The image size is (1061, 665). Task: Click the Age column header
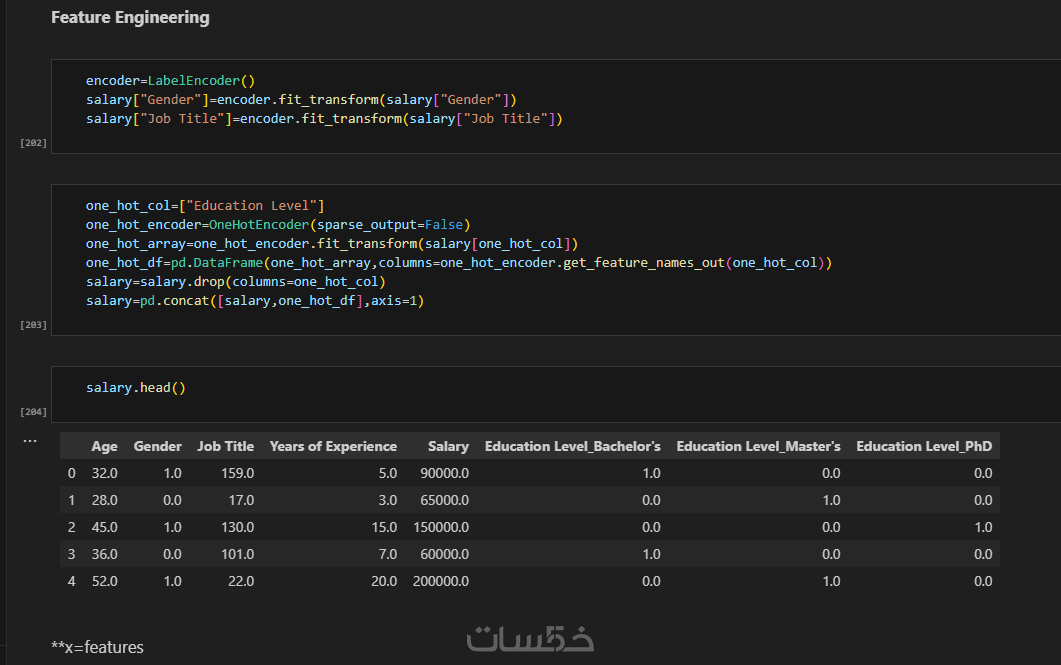pyautogui.click(x=104, y=447)
